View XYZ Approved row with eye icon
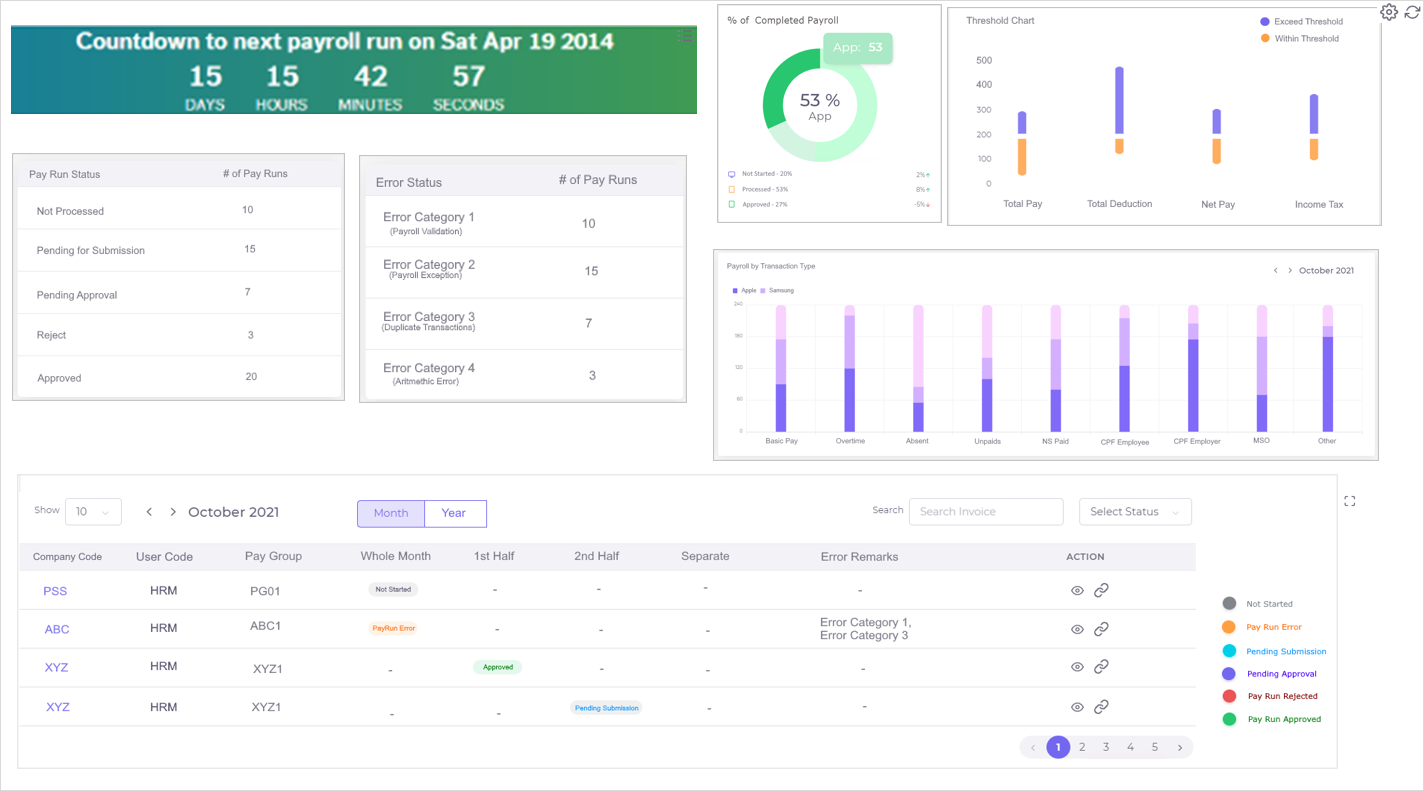The width and height of the screenshot is (1424, 791). (x=1077, y=667)
